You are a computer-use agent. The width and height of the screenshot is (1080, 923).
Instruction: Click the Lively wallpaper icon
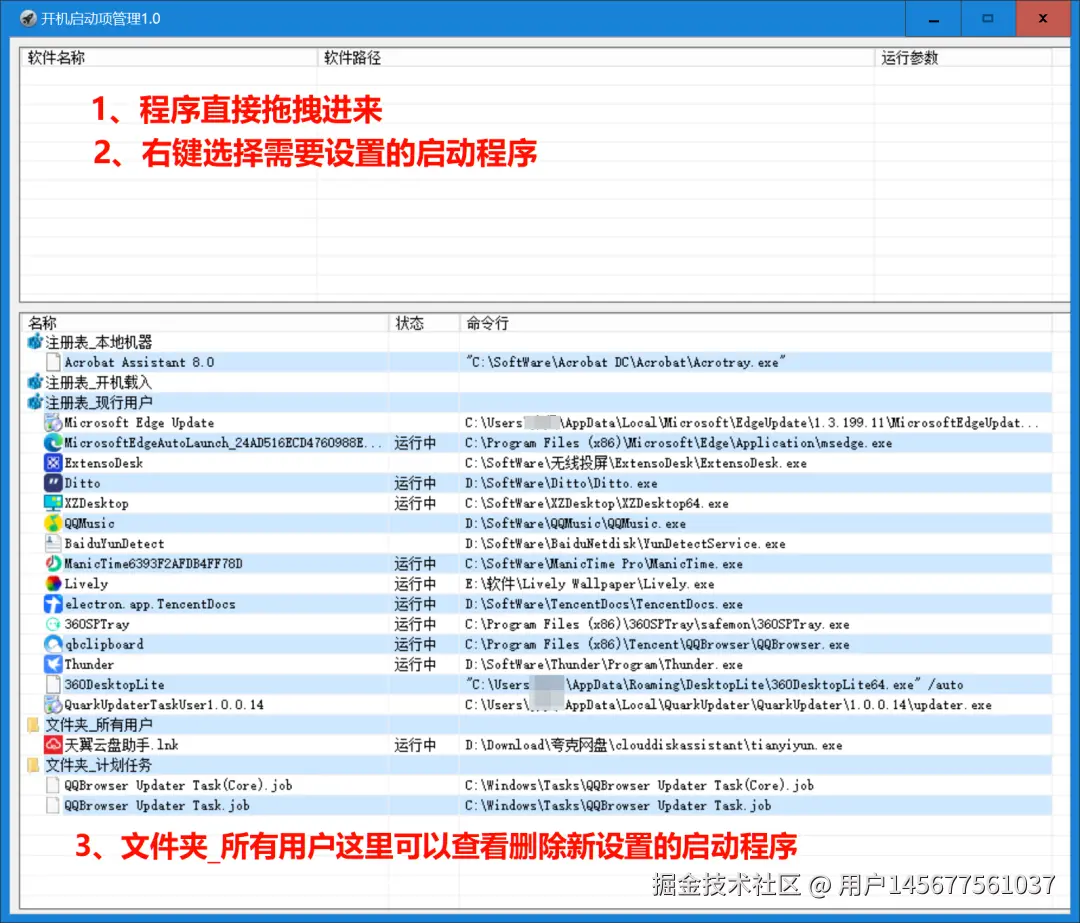(x=53, y=583)
